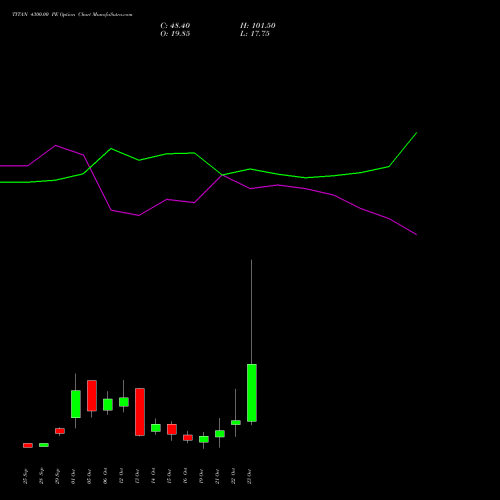Viewport: 500px width, 500px height.
Task: Select the 21 Oct date label
Action: 217,476
